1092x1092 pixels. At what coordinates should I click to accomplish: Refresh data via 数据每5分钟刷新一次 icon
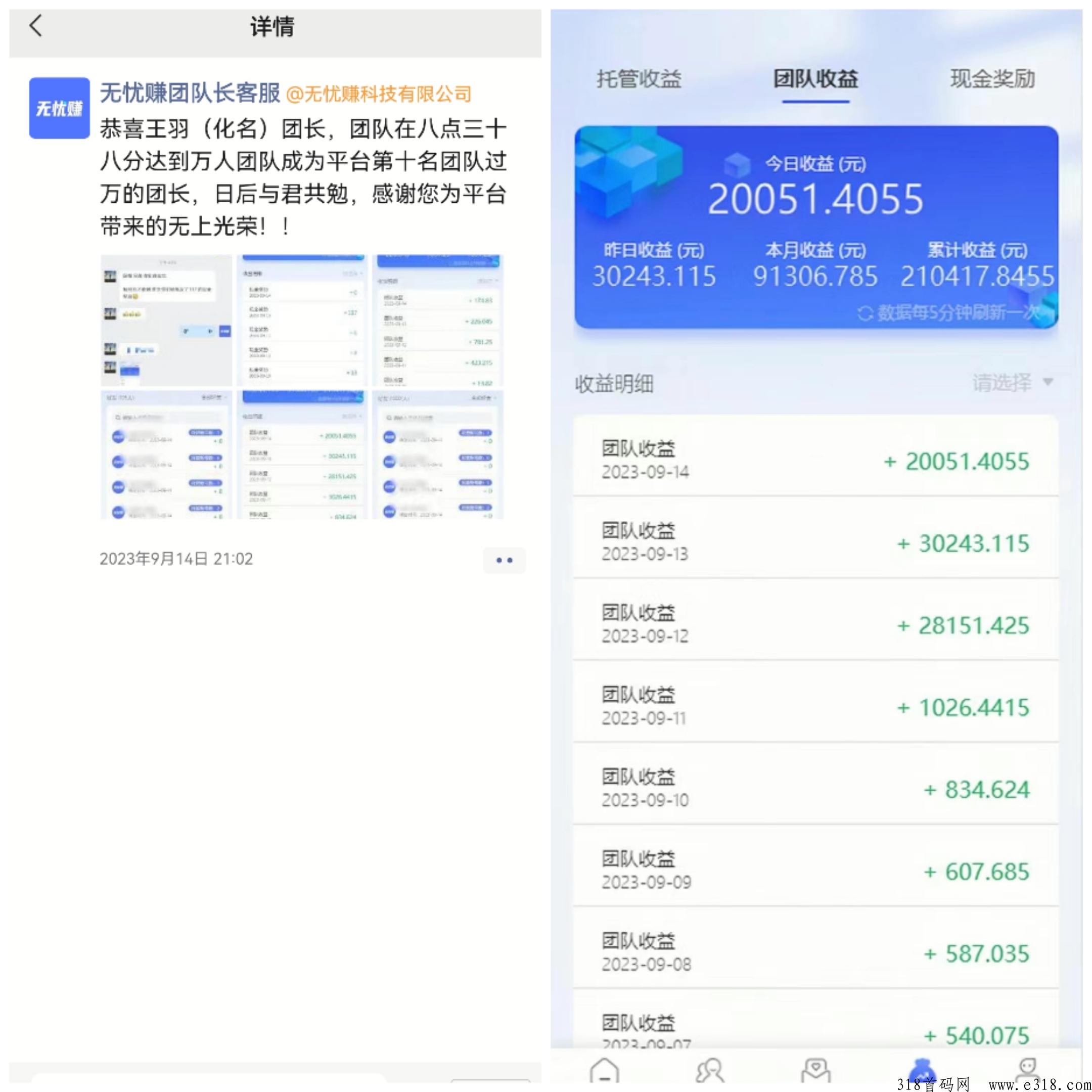point(865,312)
